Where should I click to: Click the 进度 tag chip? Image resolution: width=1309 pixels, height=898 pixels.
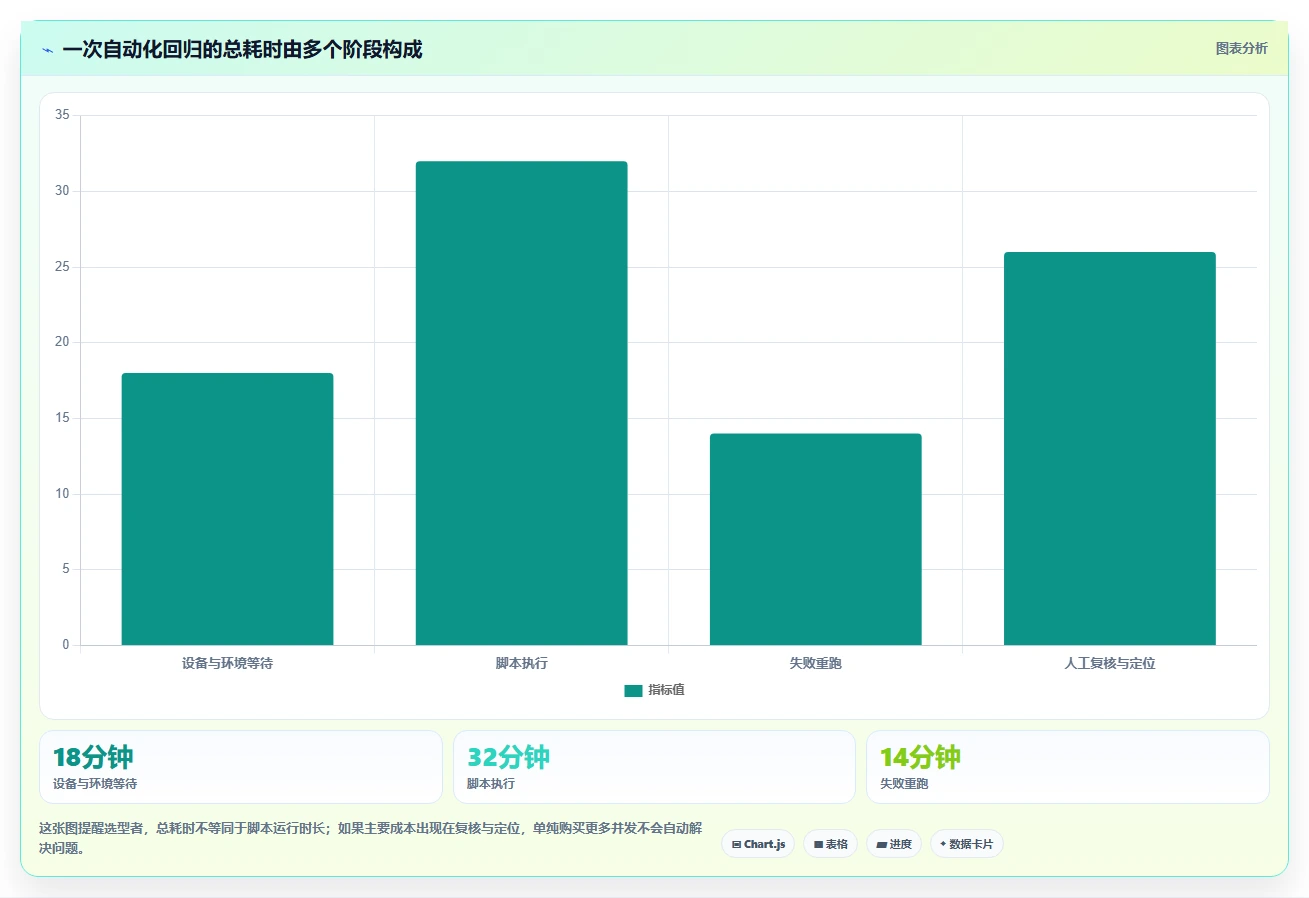coord(894,844)
